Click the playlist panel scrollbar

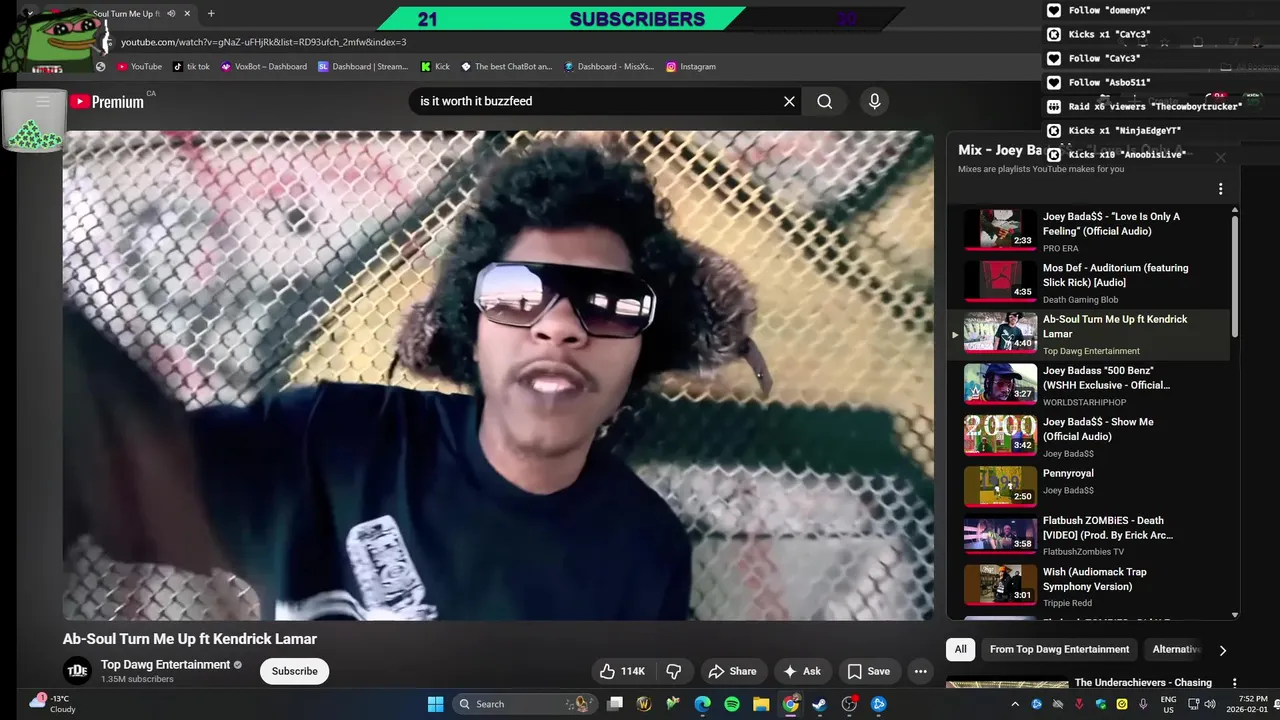pyautogui.click(x=1235, y=275)
